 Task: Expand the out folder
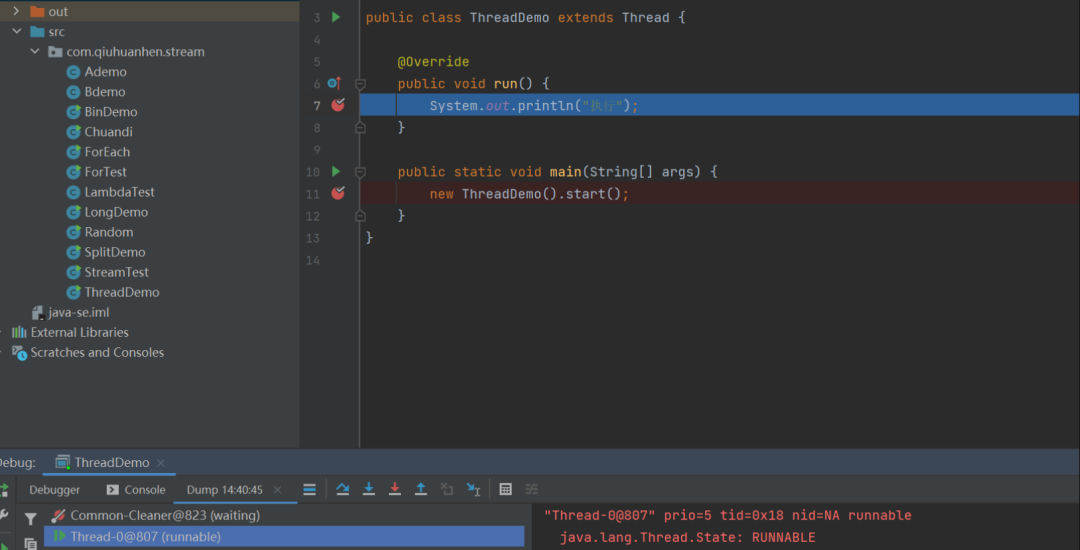(17, 12)
